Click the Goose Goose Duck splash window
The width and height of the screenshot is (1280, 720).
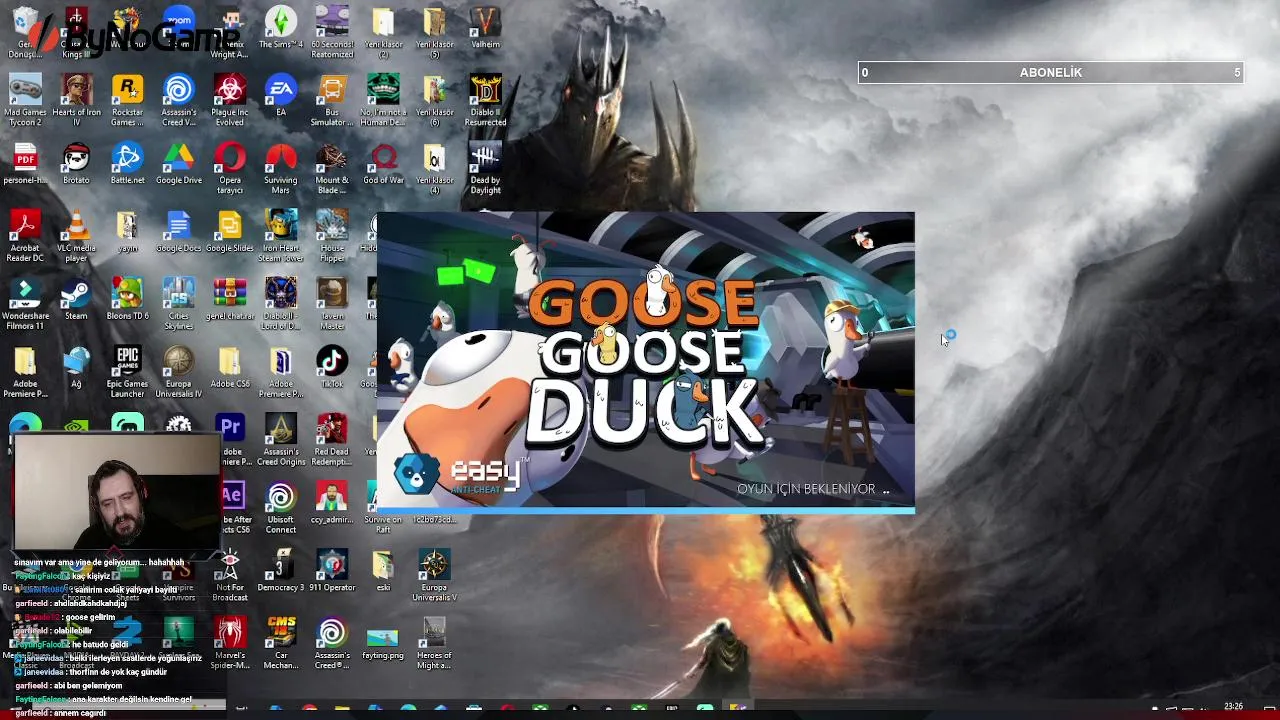645,362
